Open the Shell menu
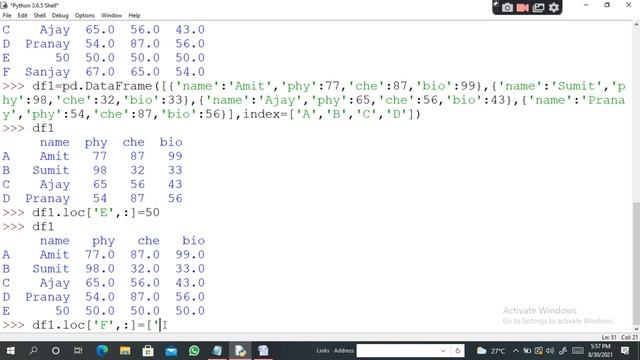The image size is (640, 360). click(x=40, y=15)
